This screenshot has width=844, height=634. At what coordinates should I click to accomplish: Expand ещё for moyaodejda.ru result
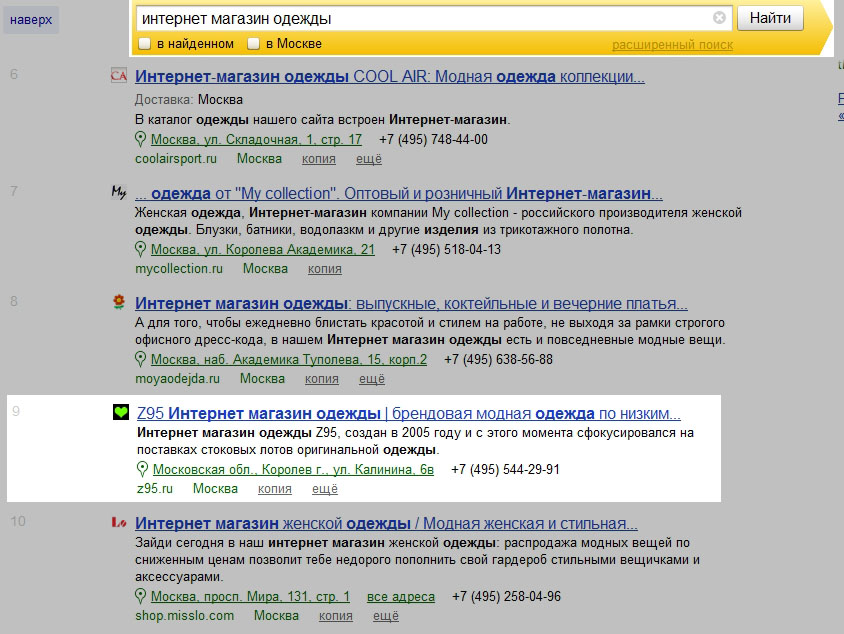[x=372, y=379]
